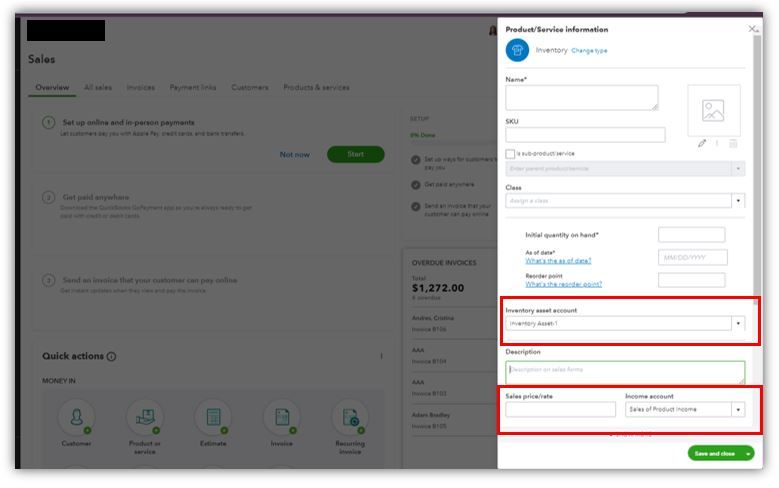Click the info icon beside Quick actions

coord(111,356)
